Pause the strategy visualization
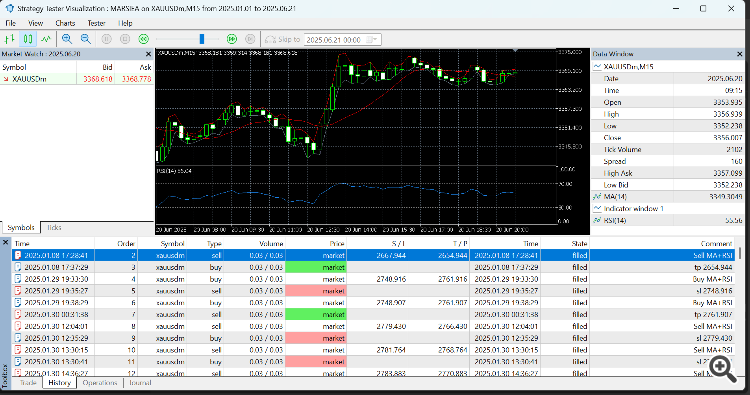 (x=107, y=39)
